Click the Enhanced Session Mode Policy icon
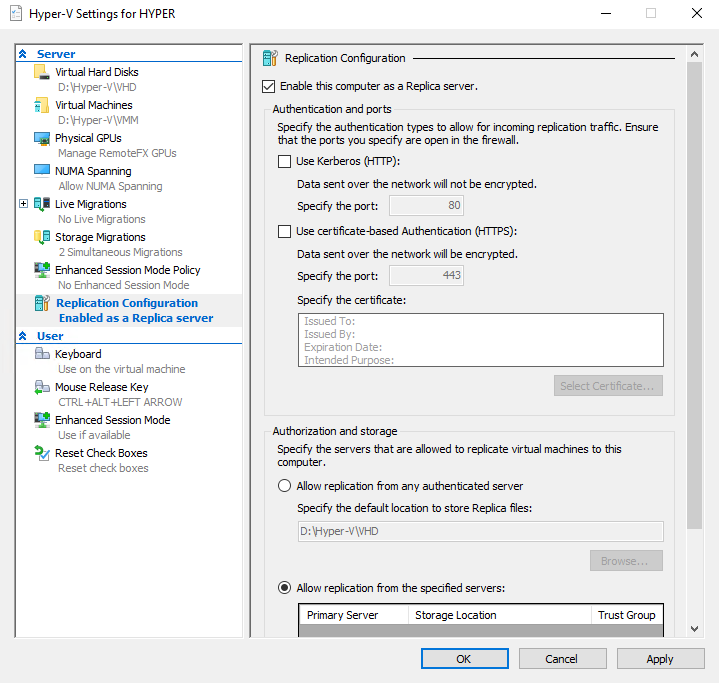This screenshot has width=719, height=683. [42, 270]
